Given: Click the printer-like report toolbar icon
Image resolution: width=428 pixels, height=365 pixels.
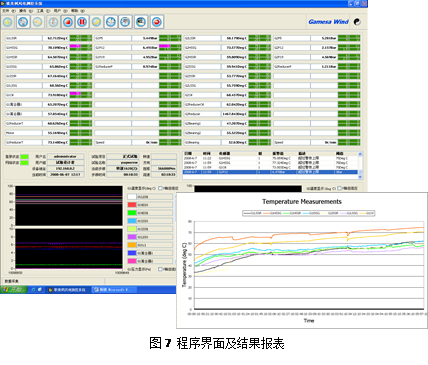Looking at the screenshot, I should (x=125, y=22).
